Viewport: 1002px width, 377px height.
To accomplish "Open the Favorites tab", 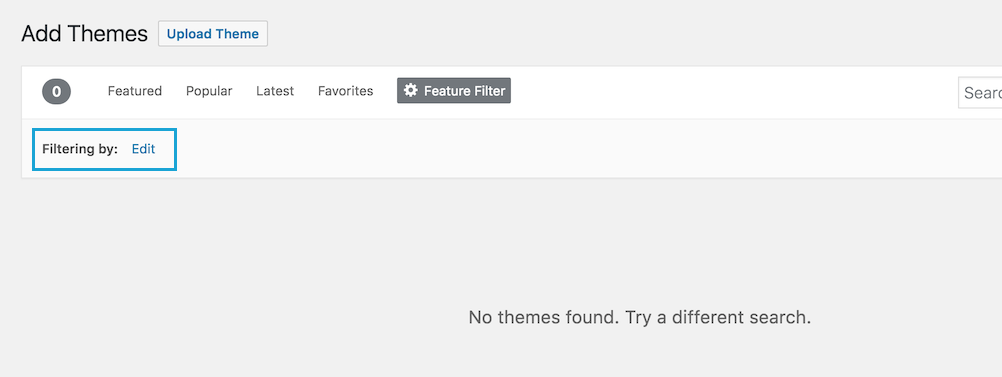I will 346,91.
